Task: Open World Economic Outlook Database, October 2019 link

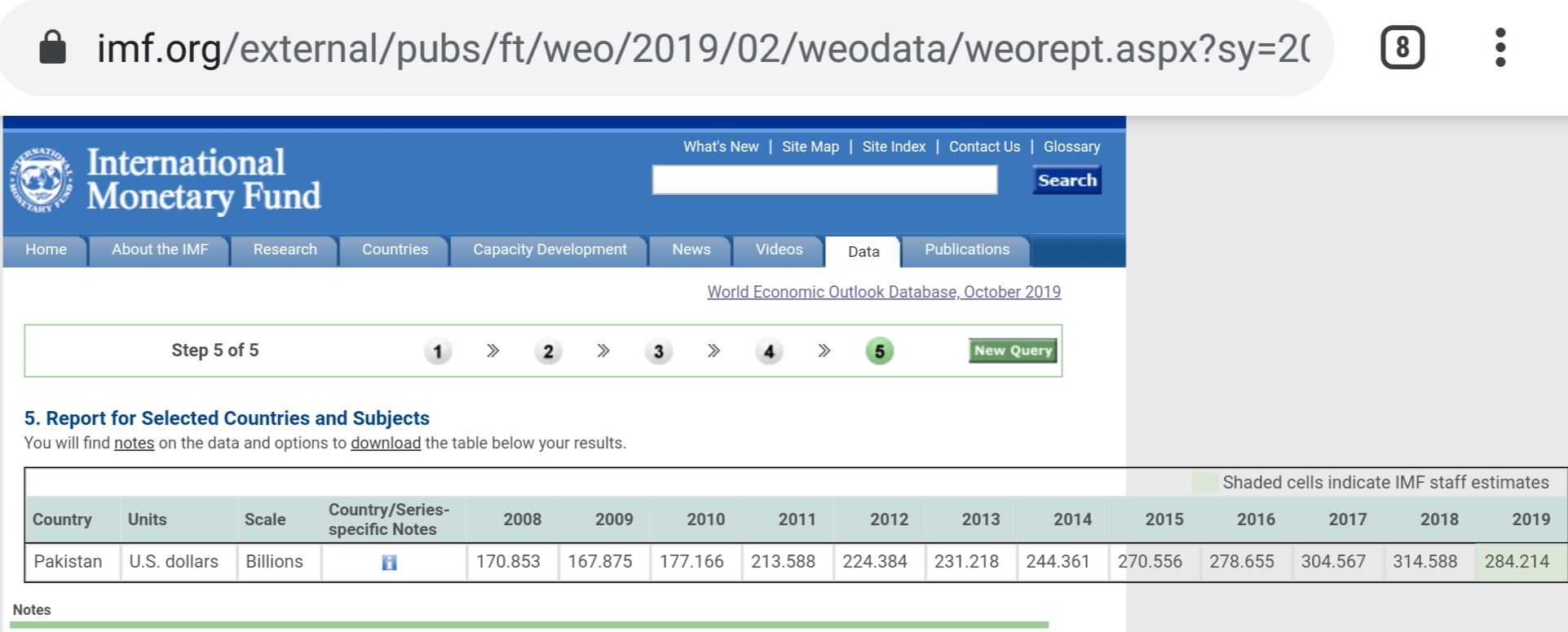Action: (x=884, y=292)
